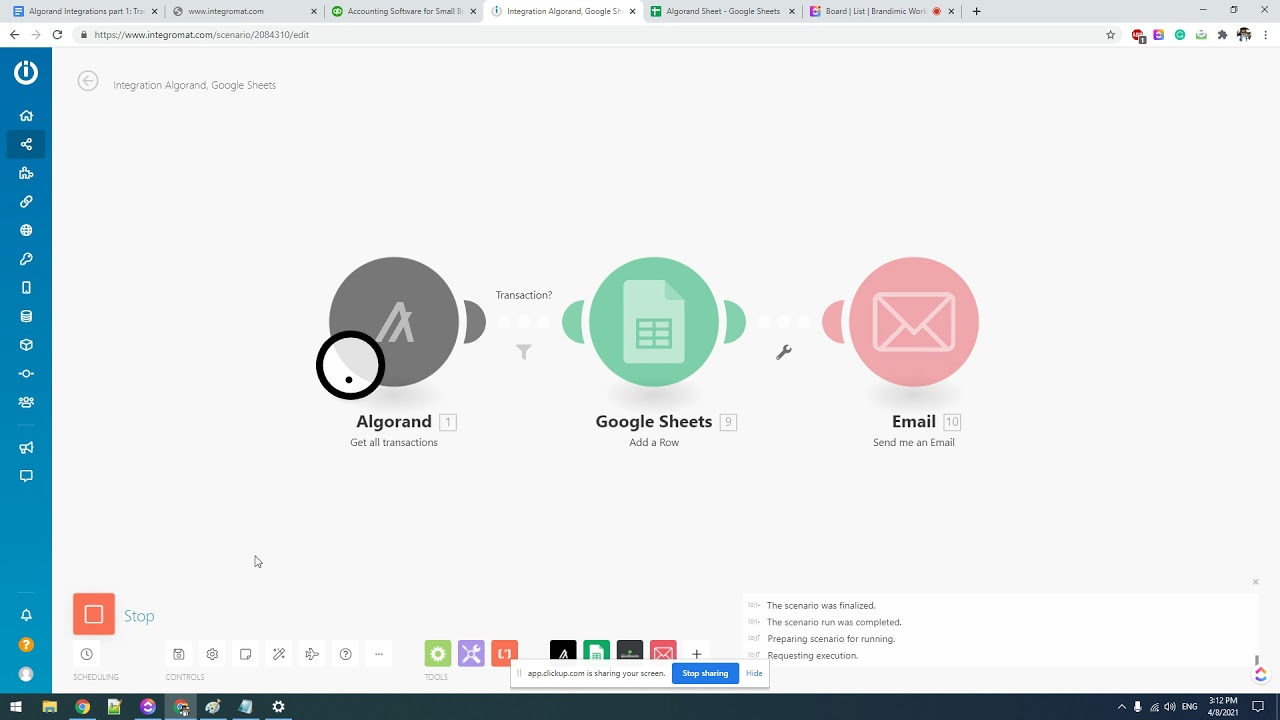
Task: Open the explain flow airplane icon
Action: [x=312, y=654]
